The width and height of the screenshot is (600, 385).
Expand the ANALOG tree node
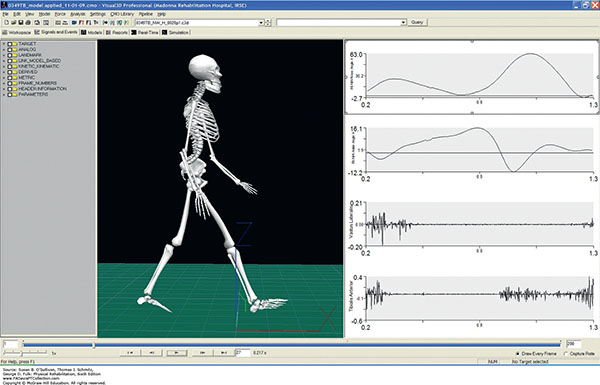point(4,50)
